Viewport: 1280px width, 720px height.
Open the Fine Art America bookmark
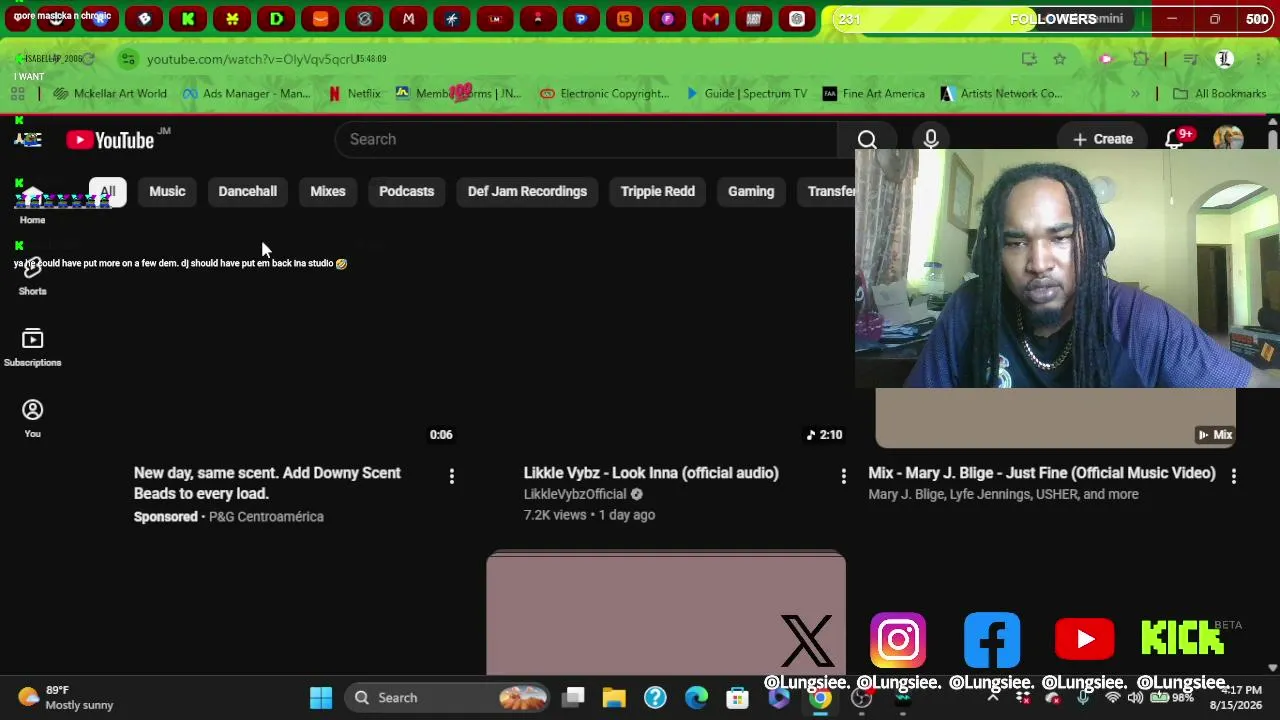874,94
